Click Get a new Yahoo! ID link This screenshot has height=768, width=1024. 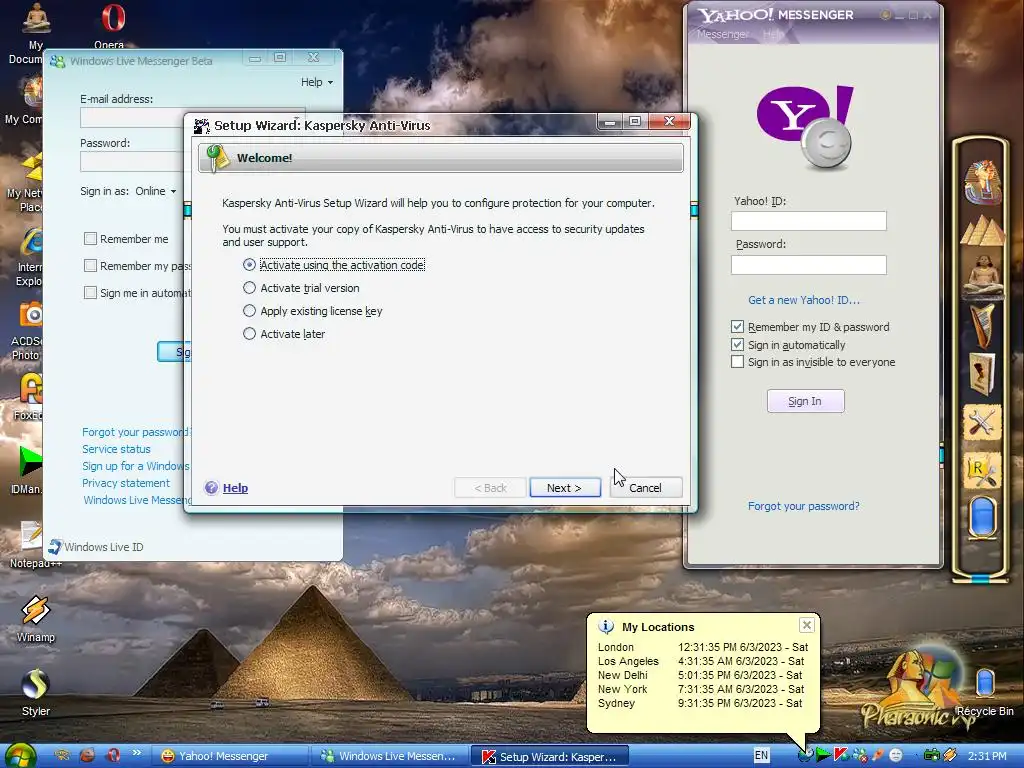pyautogui.click(x=804, y=300)
